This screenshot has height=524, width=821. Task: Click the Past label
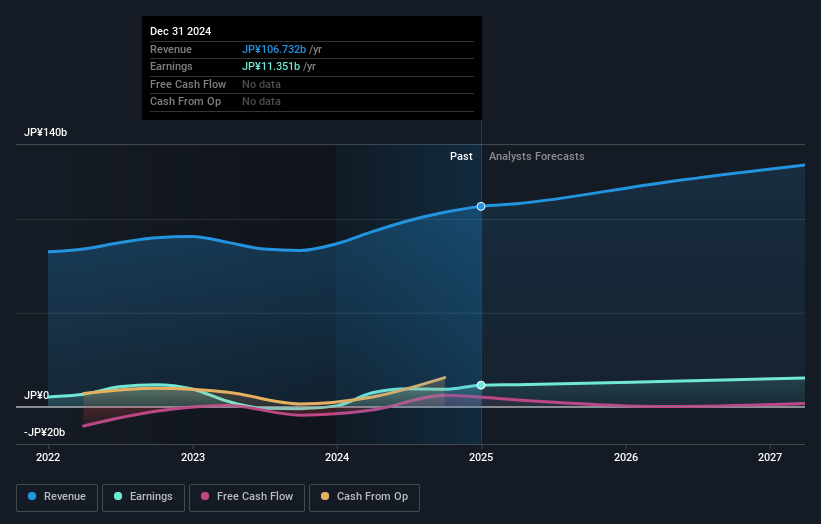click(x=461, y=156)
